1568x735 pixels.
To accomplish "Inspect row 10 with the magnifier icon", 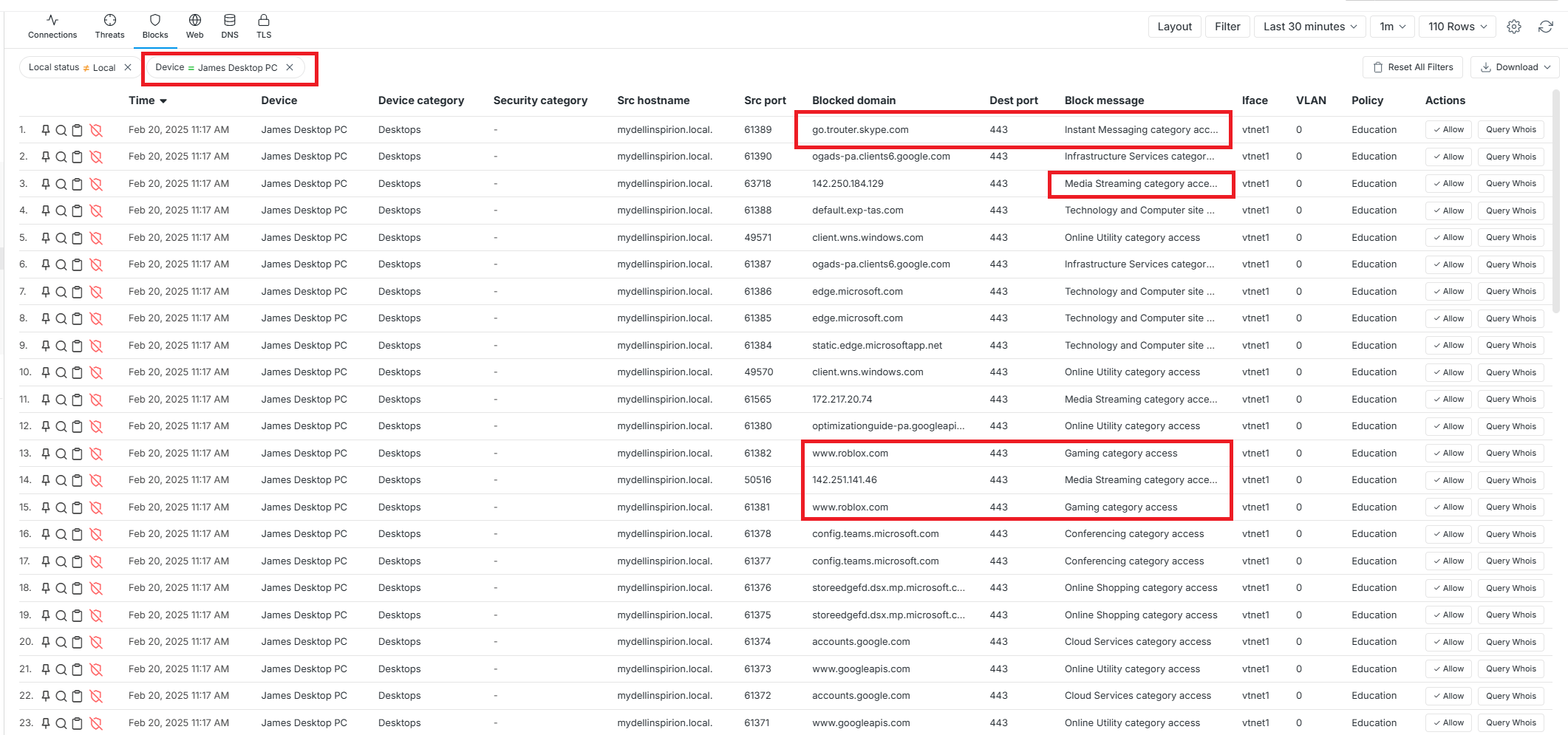I will coord(61,372).
